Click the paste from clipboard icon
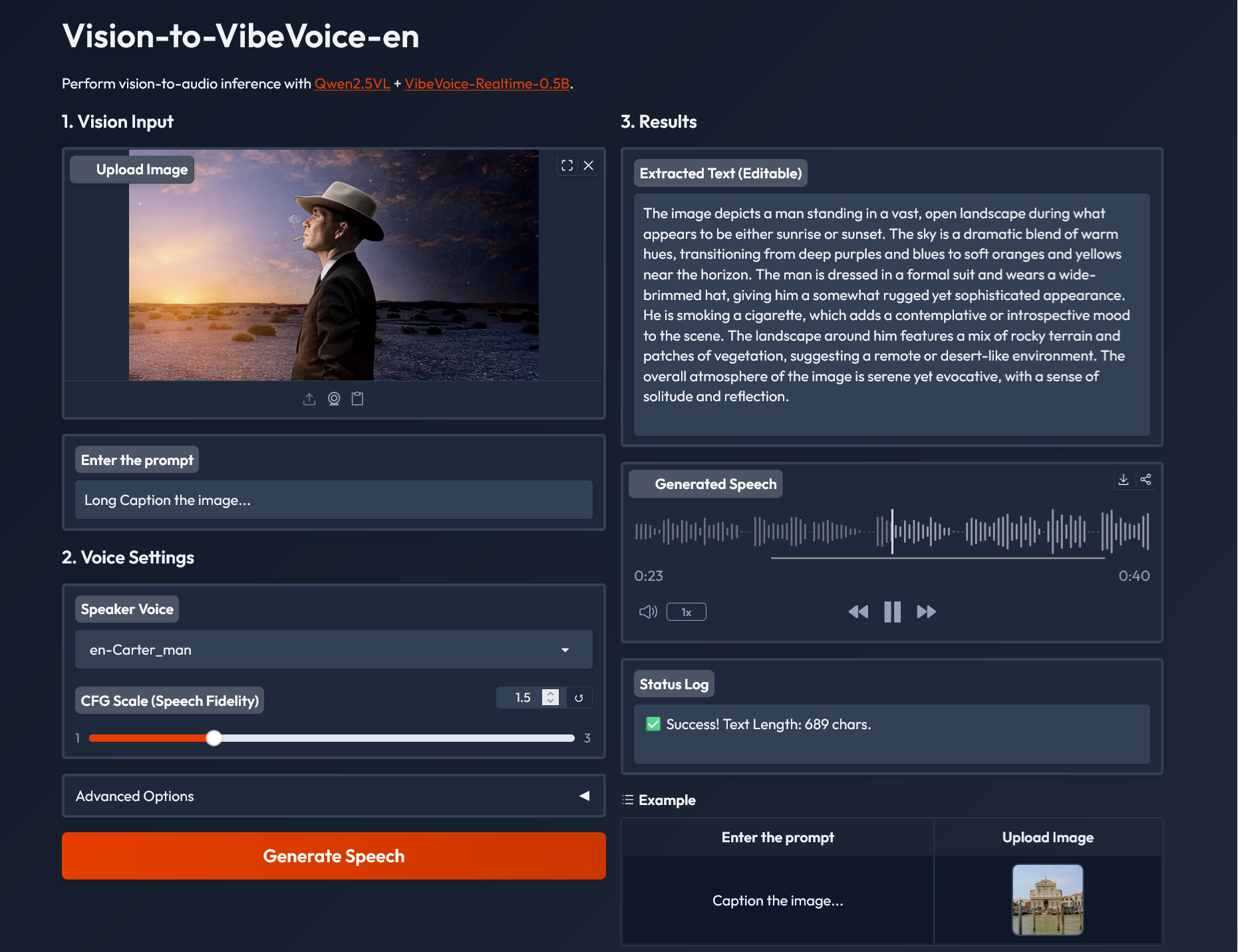Image resolution: width=1238 pixels, height=952 pixels. coord(358,399)
